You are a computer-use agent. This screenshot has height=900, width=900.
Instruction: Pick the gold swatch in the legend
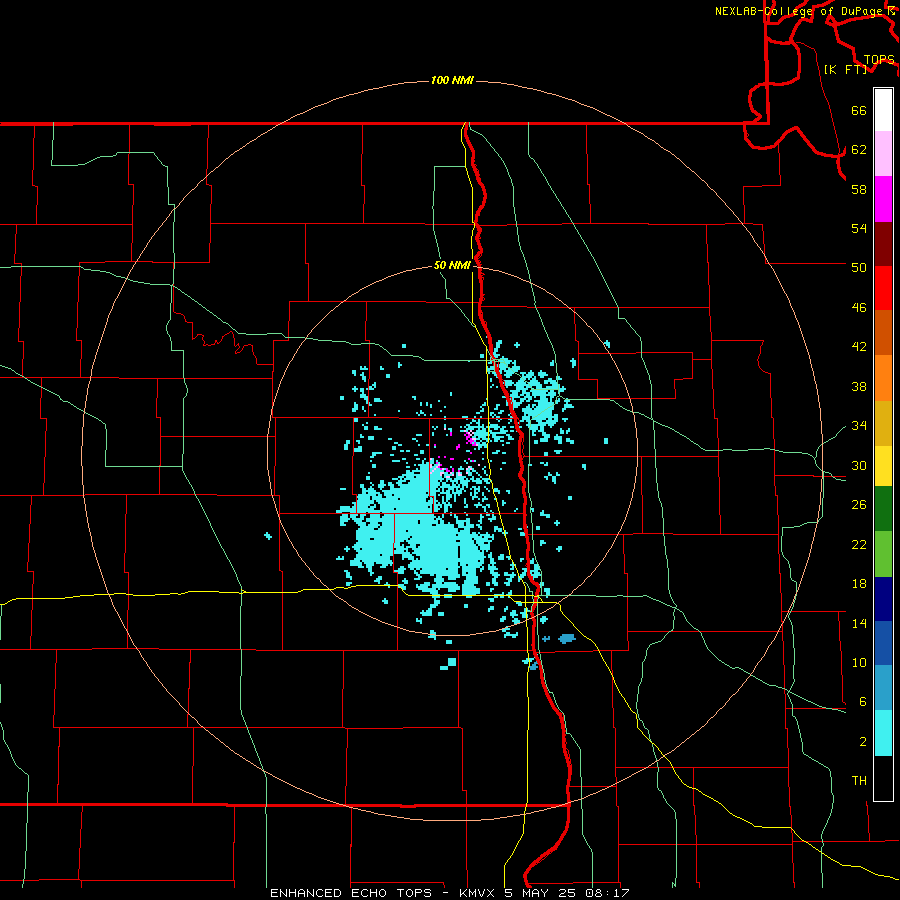point(883,422)
